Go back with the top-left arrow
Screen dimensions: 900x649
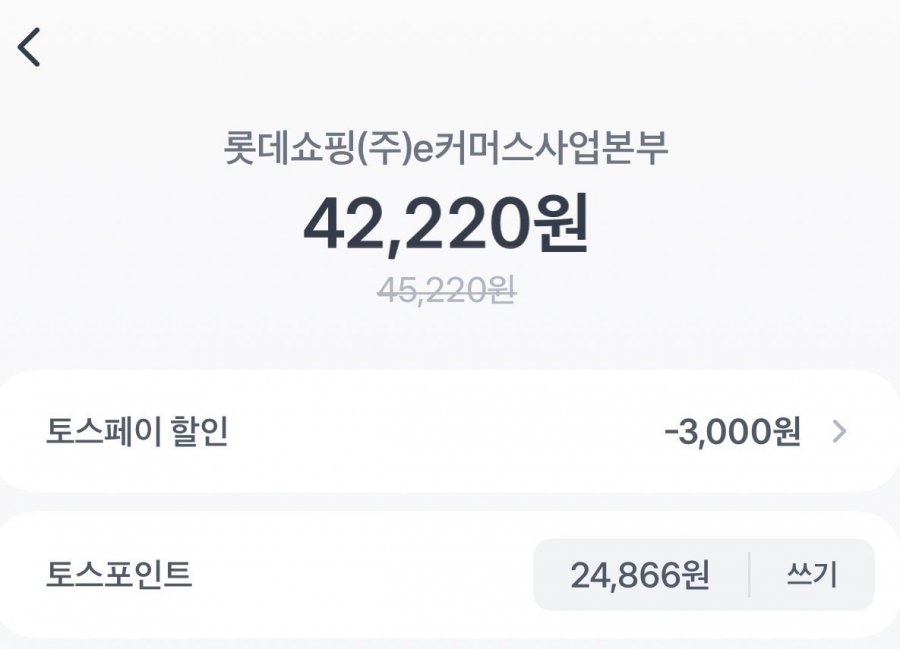[x=30, y=47]
